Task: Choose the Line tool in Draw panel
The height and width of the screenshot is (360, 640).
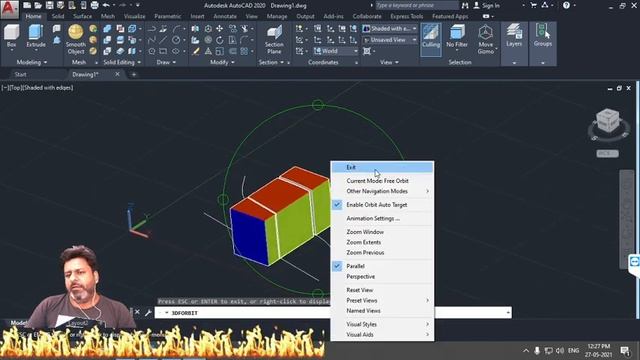Action: (x=163, y=40)
